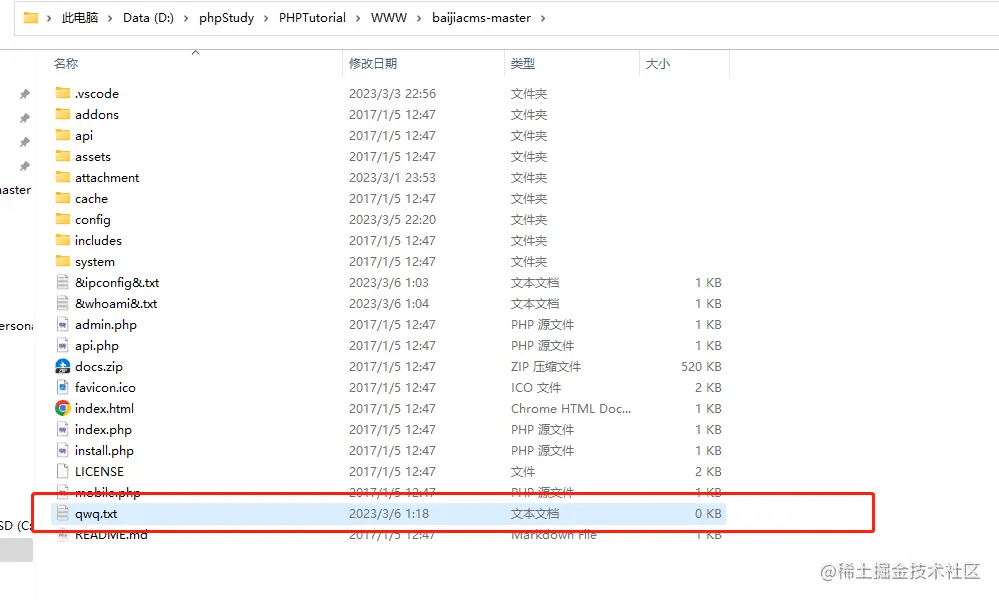Image resolution: width=999 pixels, height=600 pixels.
Task: Select the &whoami&.txt file name
Action: [116, 303]
